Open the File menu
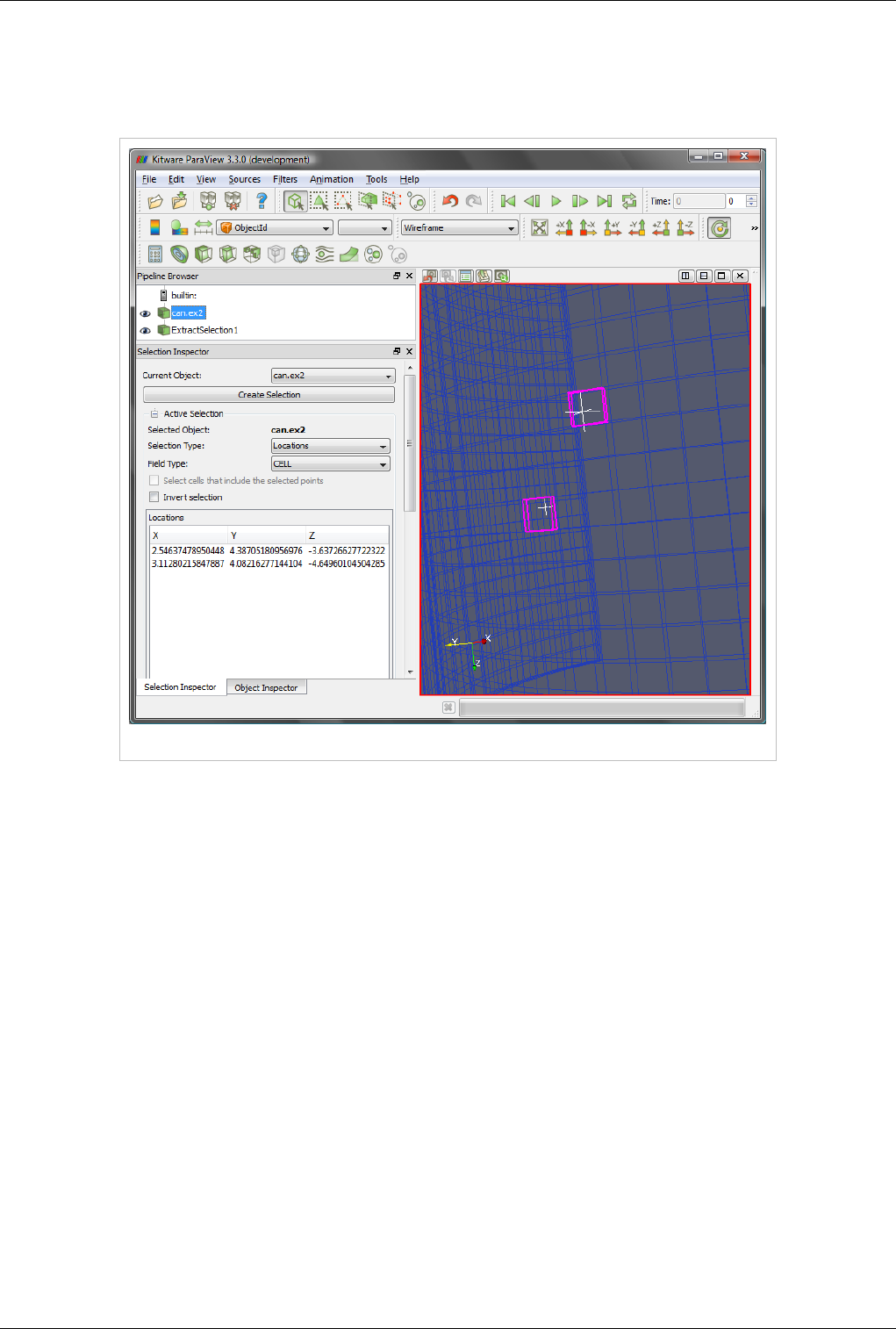 [x=149, y=179]
